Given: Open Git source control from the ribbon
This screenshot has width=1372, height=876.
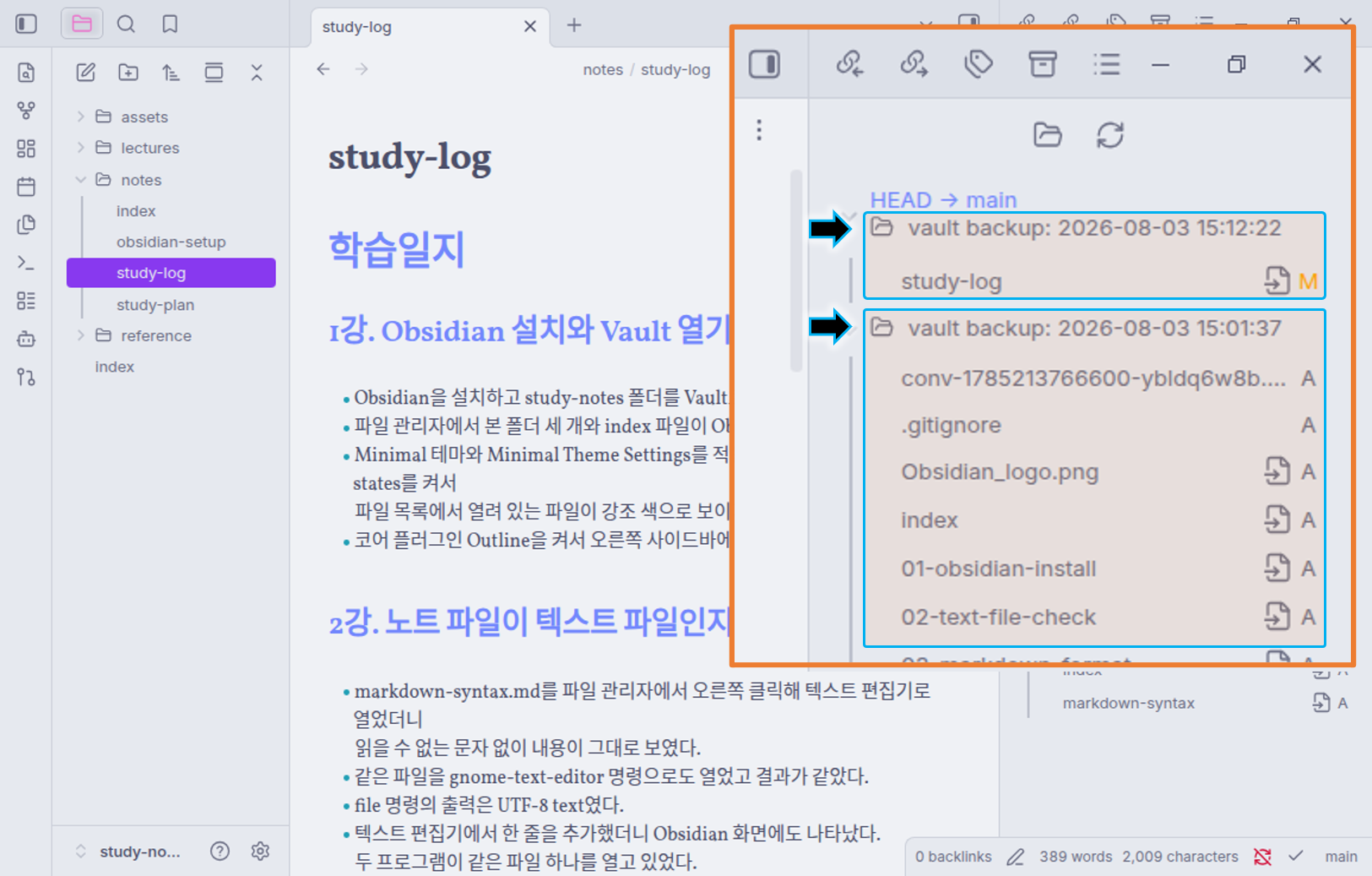Looking at the screenshot, I should coord(26,377).
